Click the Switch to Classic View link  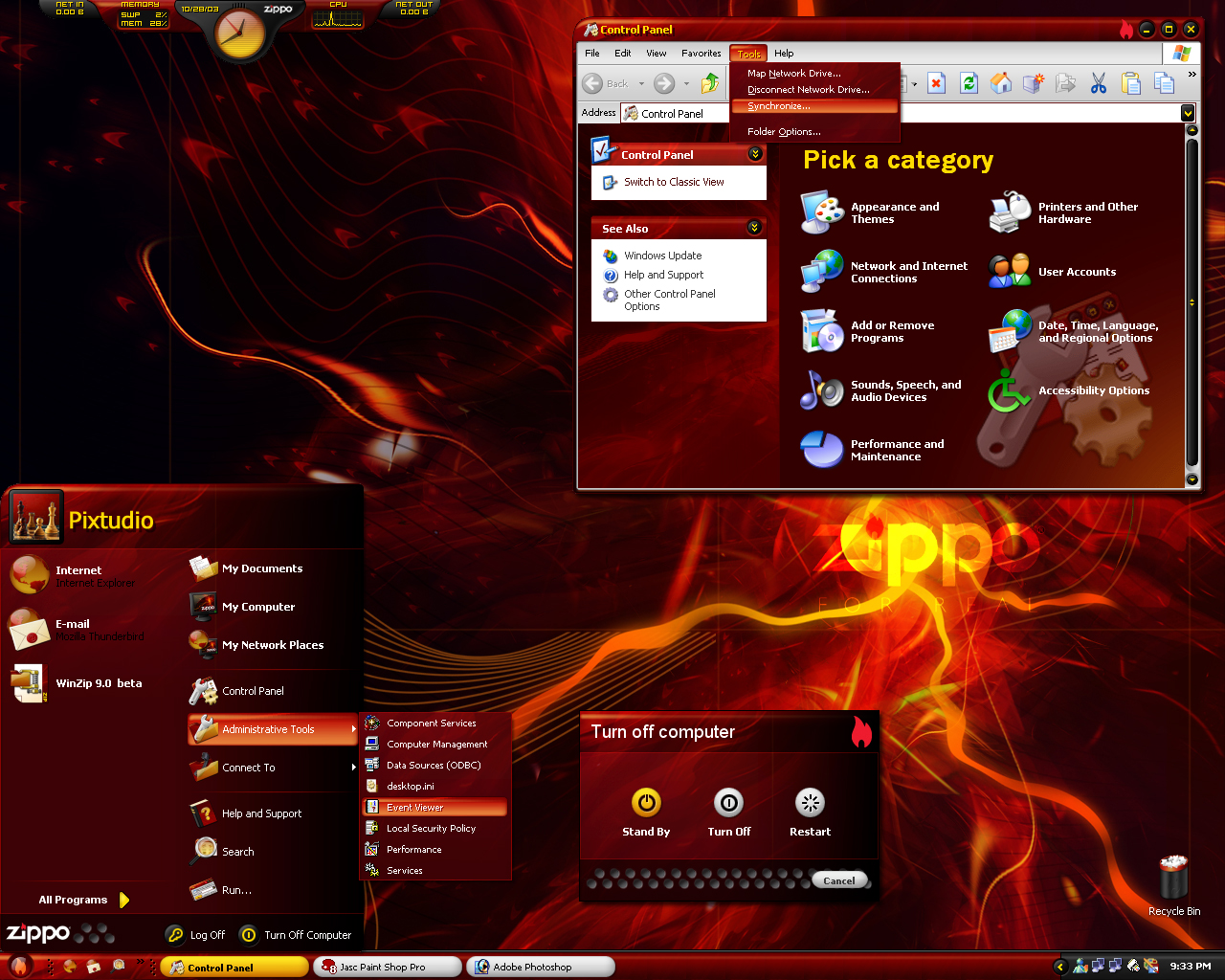click(x=673, y=182)
